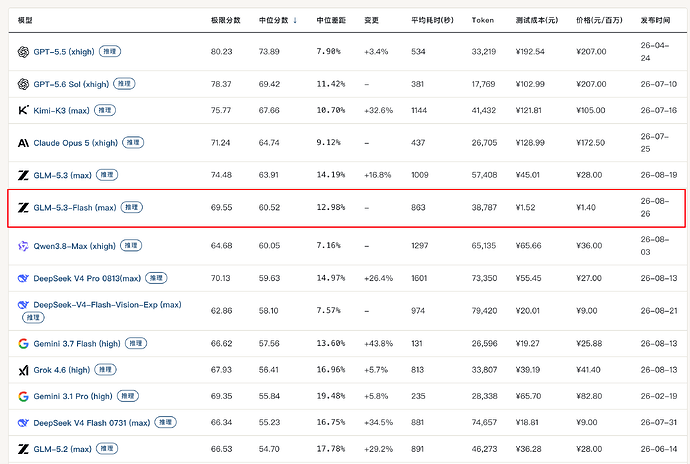Open the DeepSeek-V4-Flash-Vision-Exp (max) link
The image size is (690, 464).
pos(107,305)
